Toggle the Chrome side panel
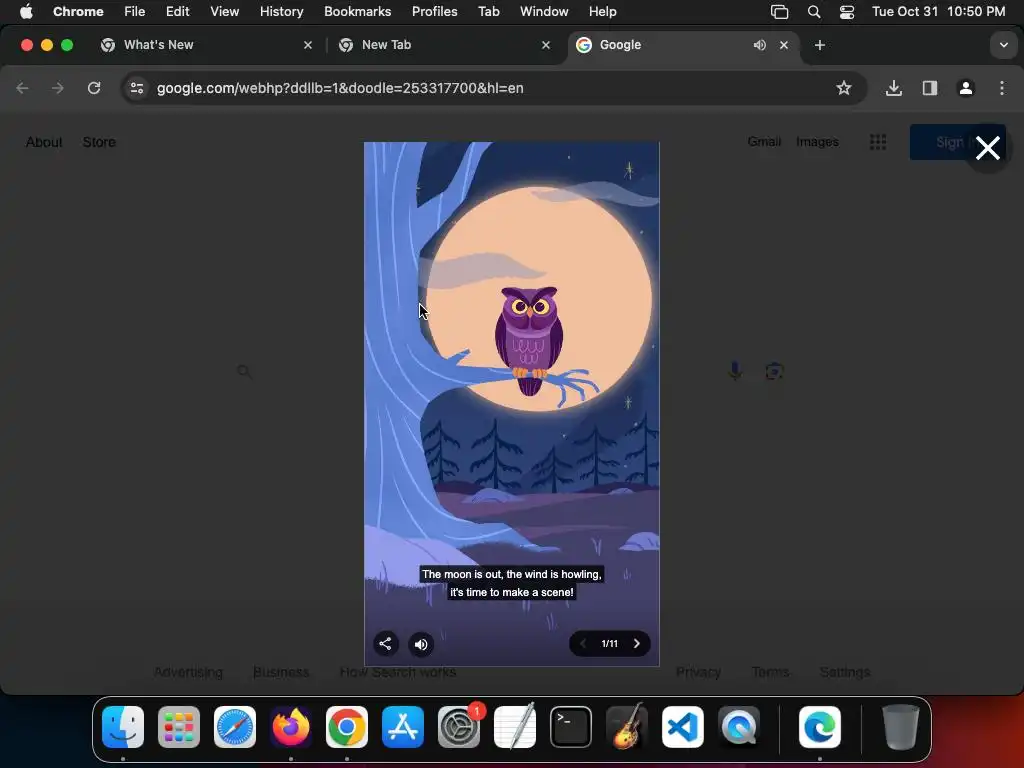This screenshot has height=768, width=1024. pos(930,88)
